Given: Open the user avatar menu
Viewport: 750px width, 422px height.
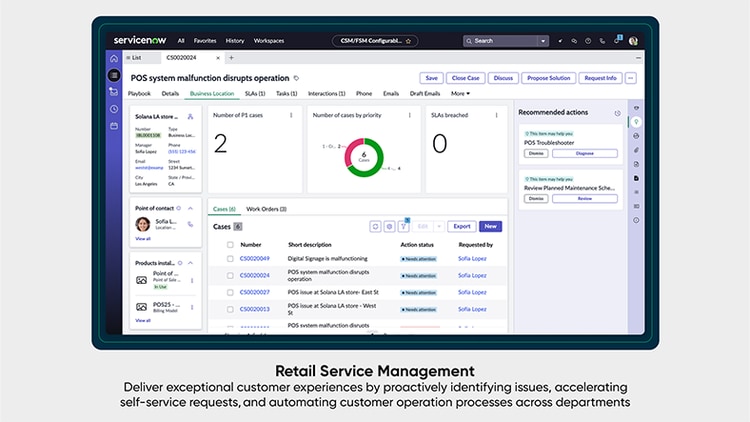Looking at the screenshot, I should (x=633, y=41).
